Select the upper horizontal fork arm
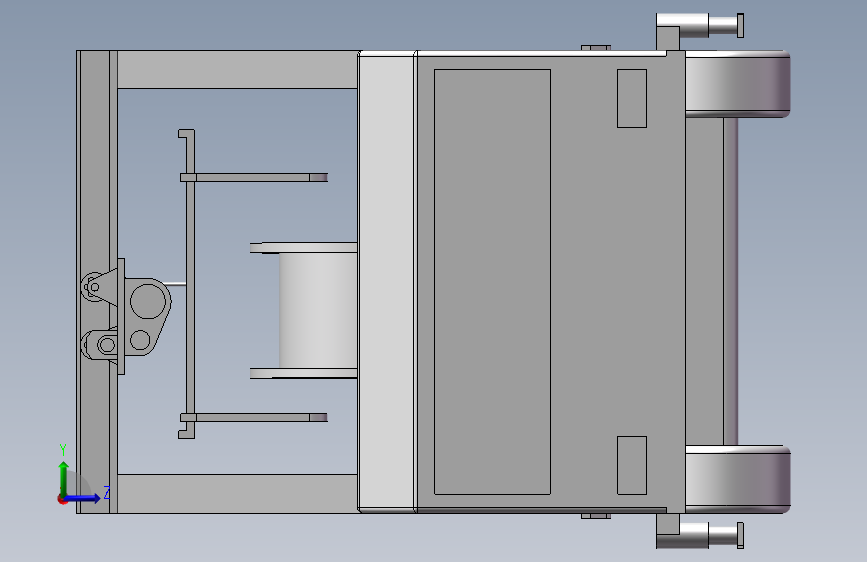 coord(254,178)
